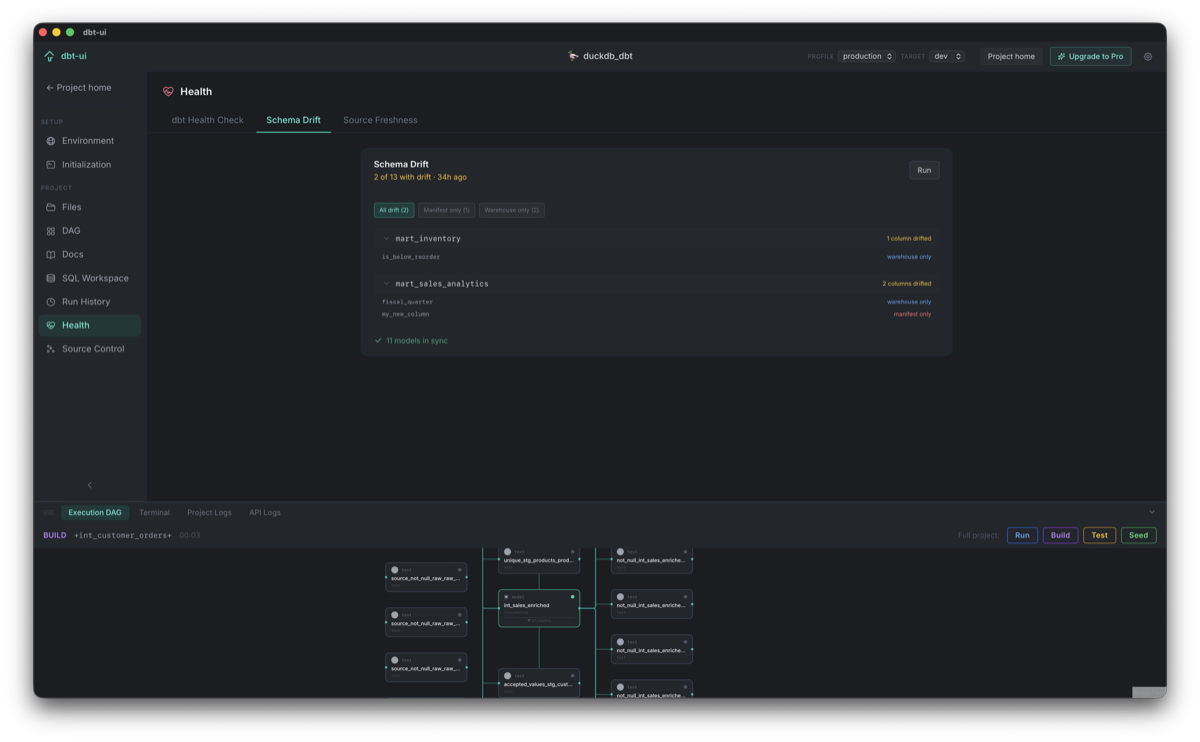Image resolution: width=1200 pixels, height=742 pixels.
Task: Click the heart icon beside Health heading
Action: (168, 92)
